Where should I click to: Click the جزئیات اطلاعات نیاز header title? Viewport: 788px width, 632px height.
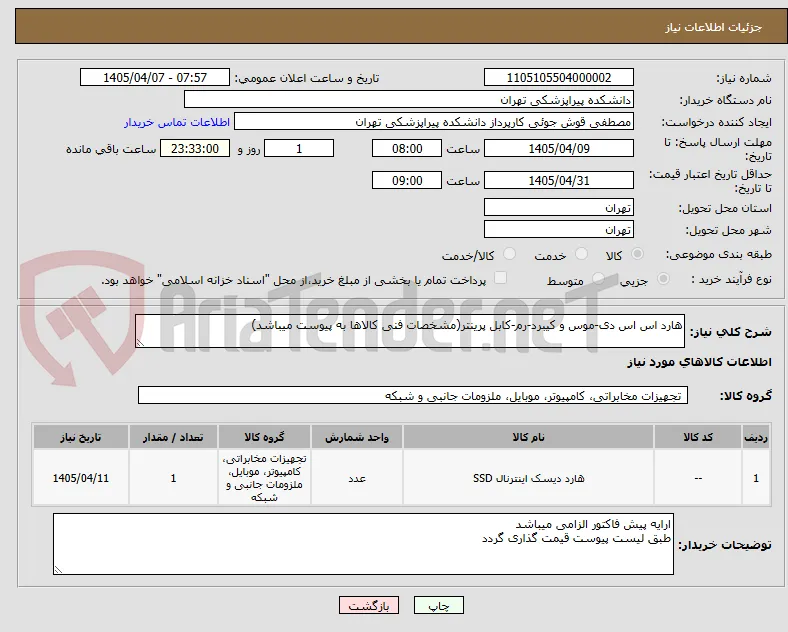(714, 27)
